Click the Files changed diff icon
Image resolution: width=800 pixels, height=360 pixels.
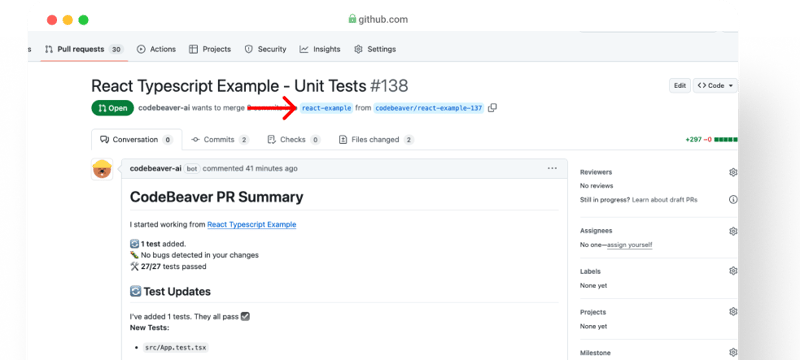pyautogui.click(x=343, y=140)
